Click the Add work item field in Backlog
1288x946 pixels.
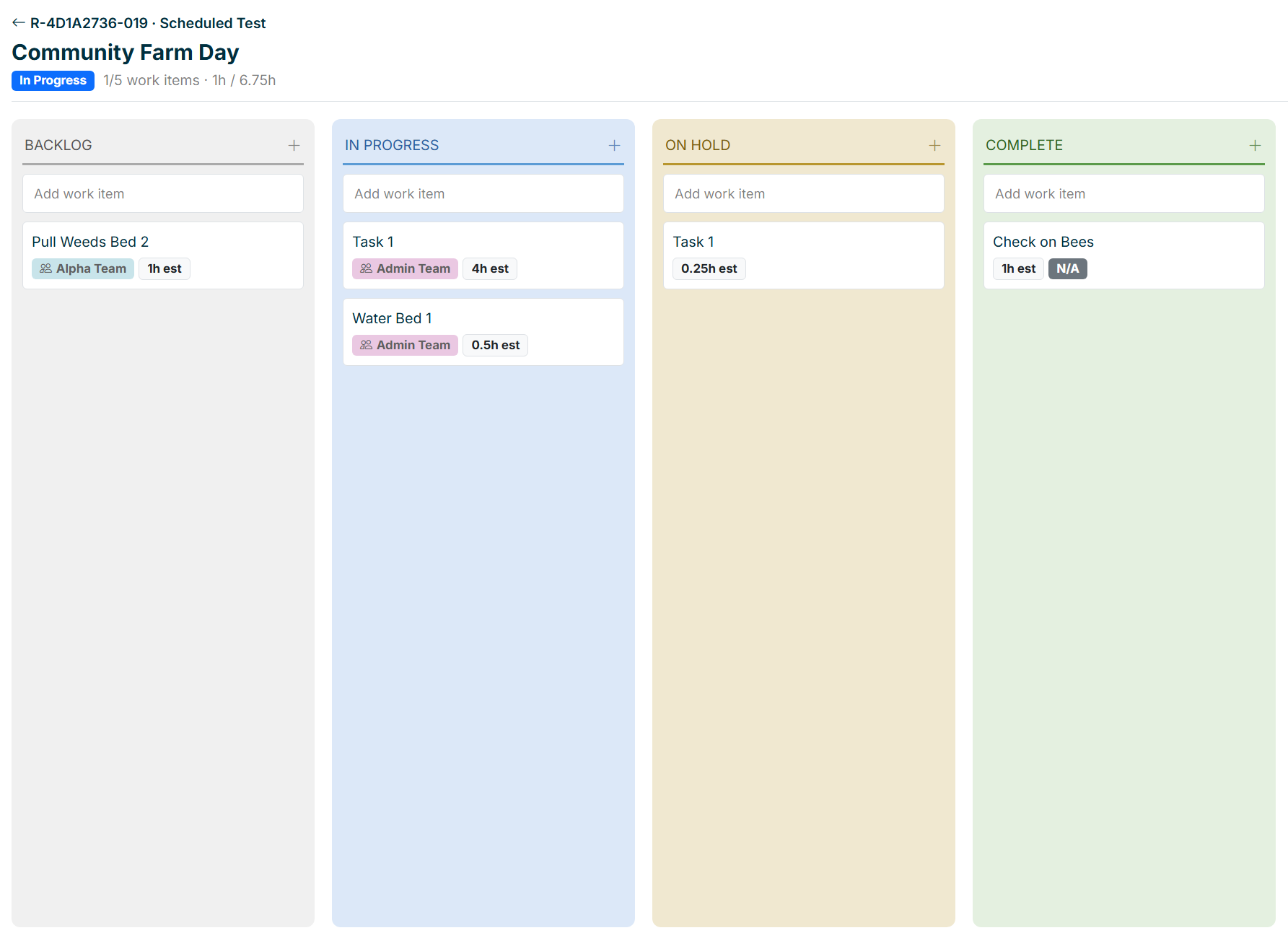pos(162,193)
